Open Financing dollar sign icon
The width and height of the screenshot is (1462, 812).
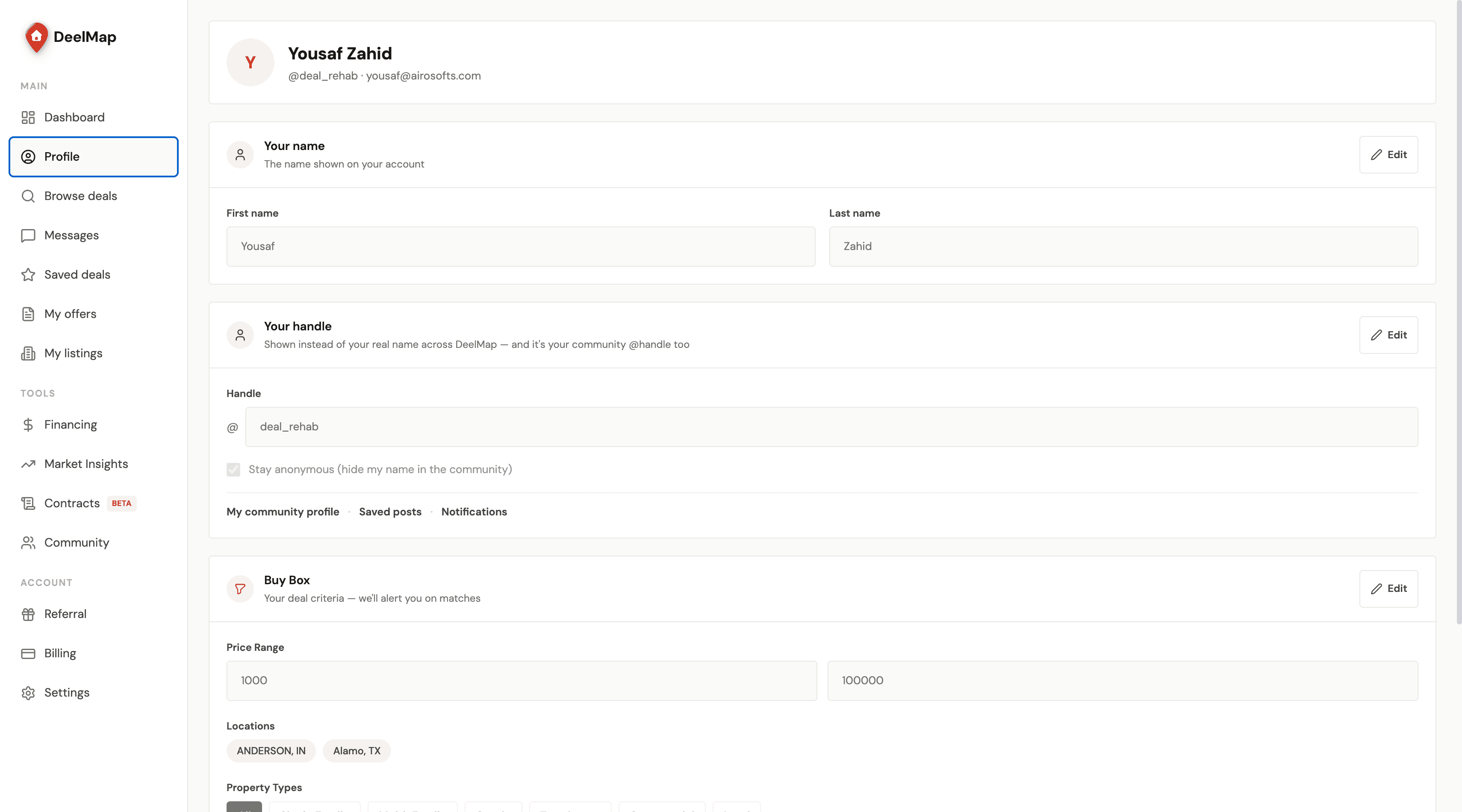[28, 424]
